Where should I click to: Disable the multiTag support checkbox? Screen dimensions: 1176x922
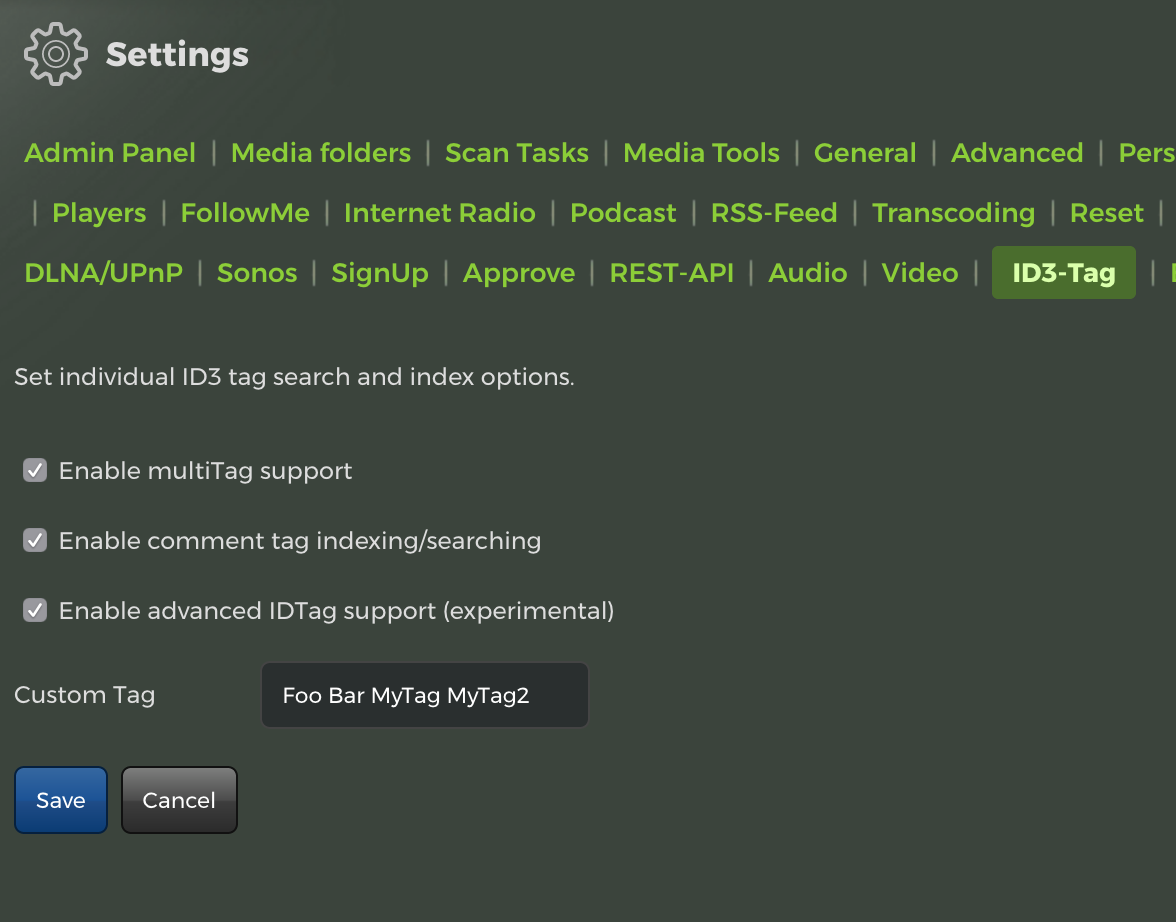pyautogui.click(x=35, y=470)
